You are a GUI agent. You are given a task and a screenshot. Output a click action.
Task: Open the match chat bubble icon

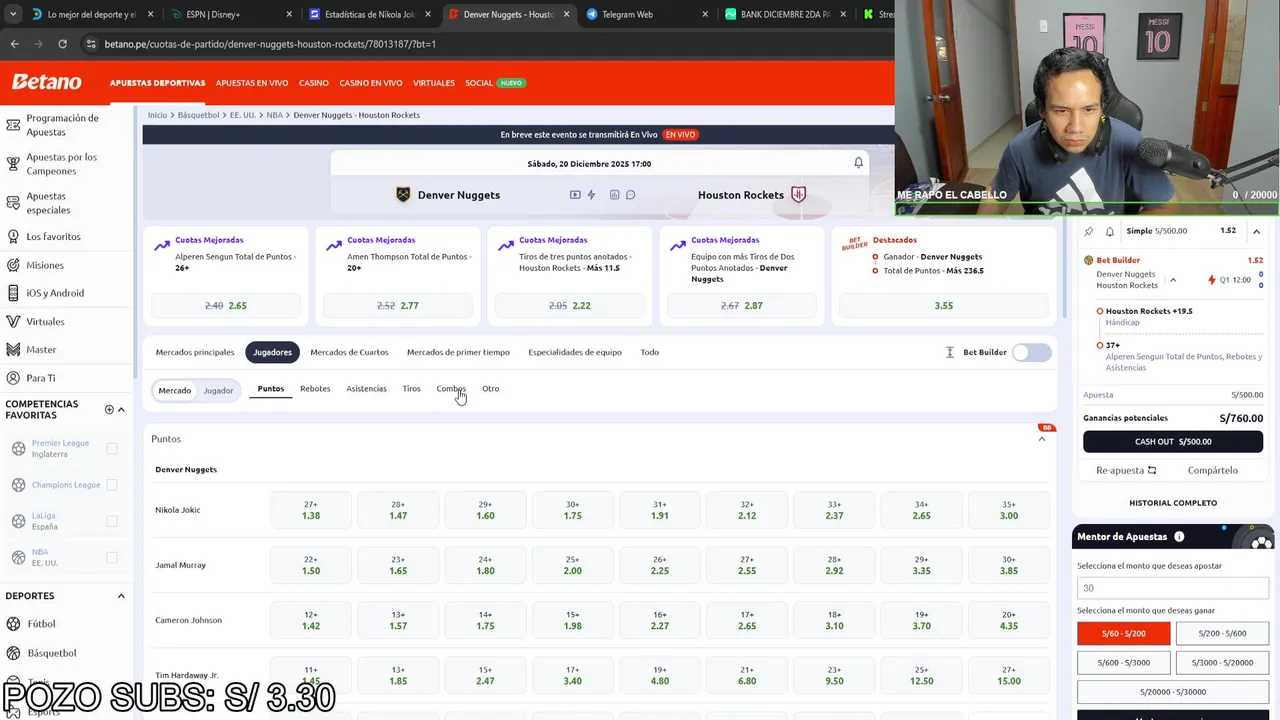tap(631, 195)
